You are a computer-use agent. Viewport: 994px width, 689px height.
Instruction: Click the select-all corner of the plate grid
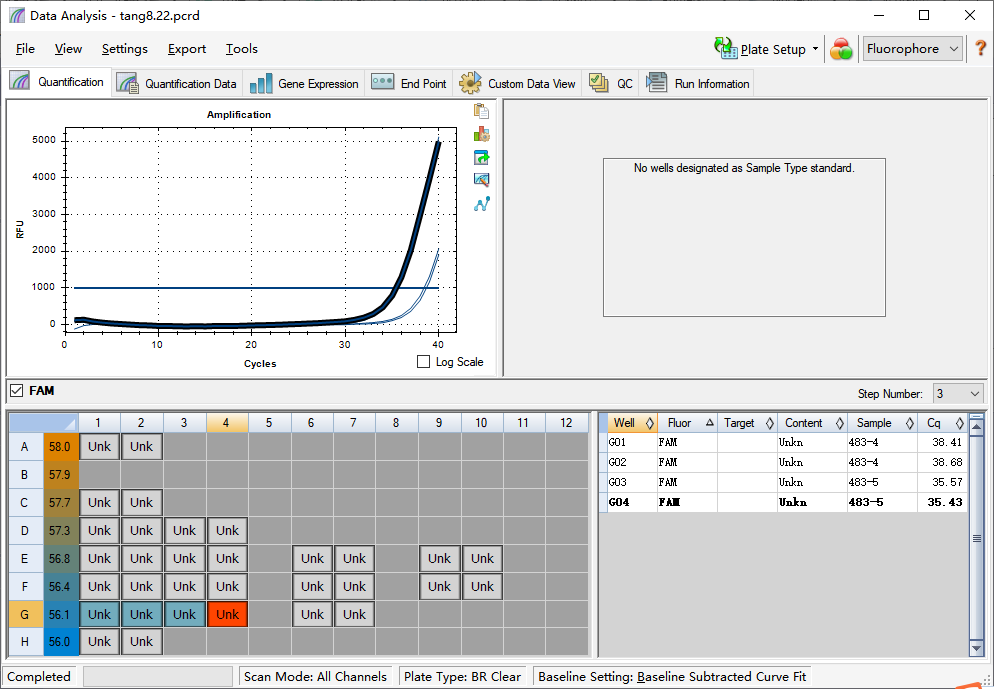click(43, 423)
